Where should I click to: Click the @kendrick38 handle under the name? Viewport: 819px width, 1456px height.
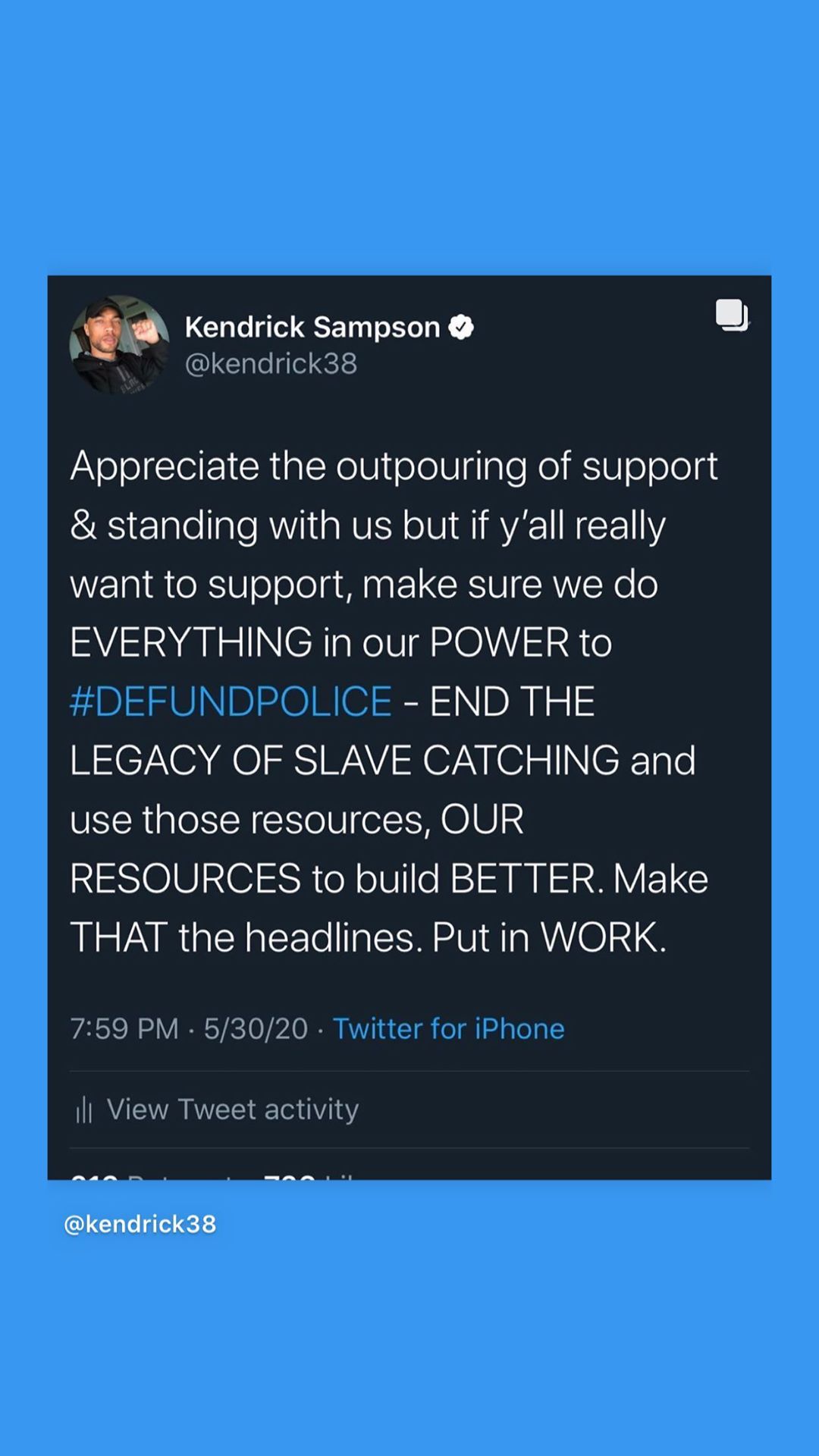[271, 364]
